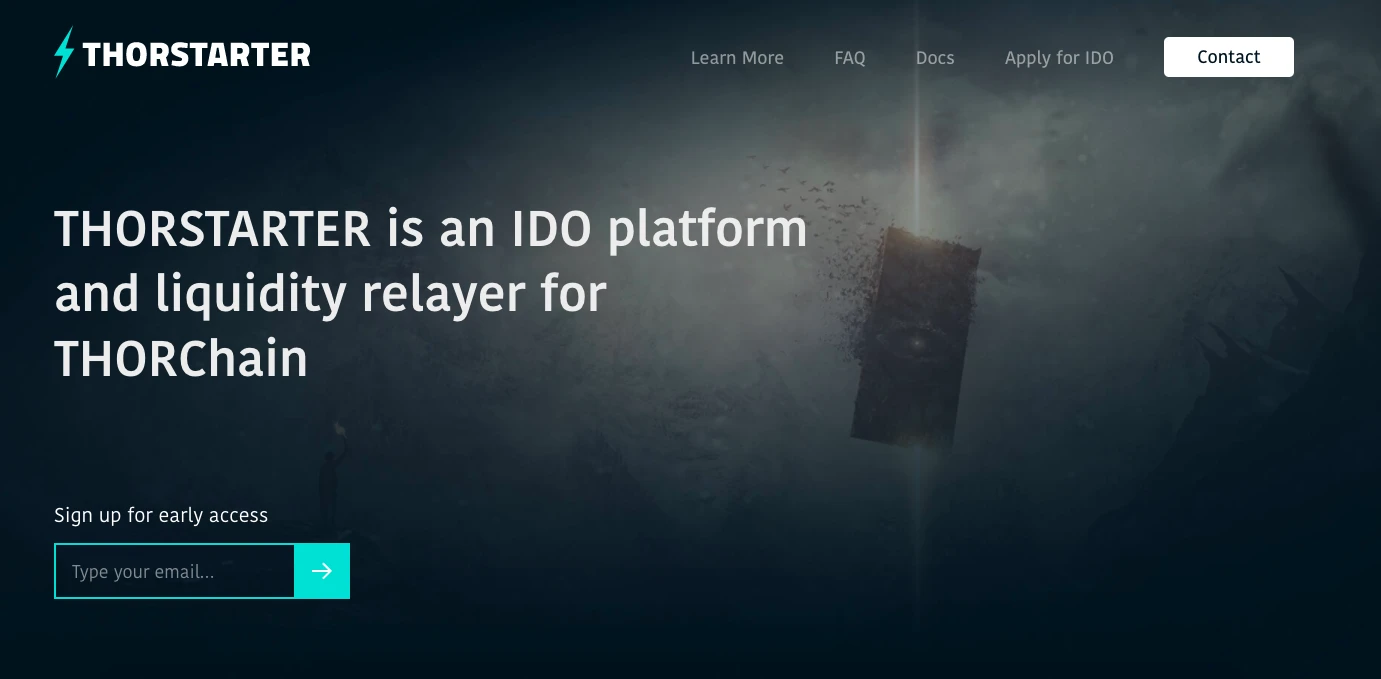Click the headline 'THORSTARTER is an IDO platform'
The height and width of the screenshot is (679, 1381).
[x=431, y=228]
